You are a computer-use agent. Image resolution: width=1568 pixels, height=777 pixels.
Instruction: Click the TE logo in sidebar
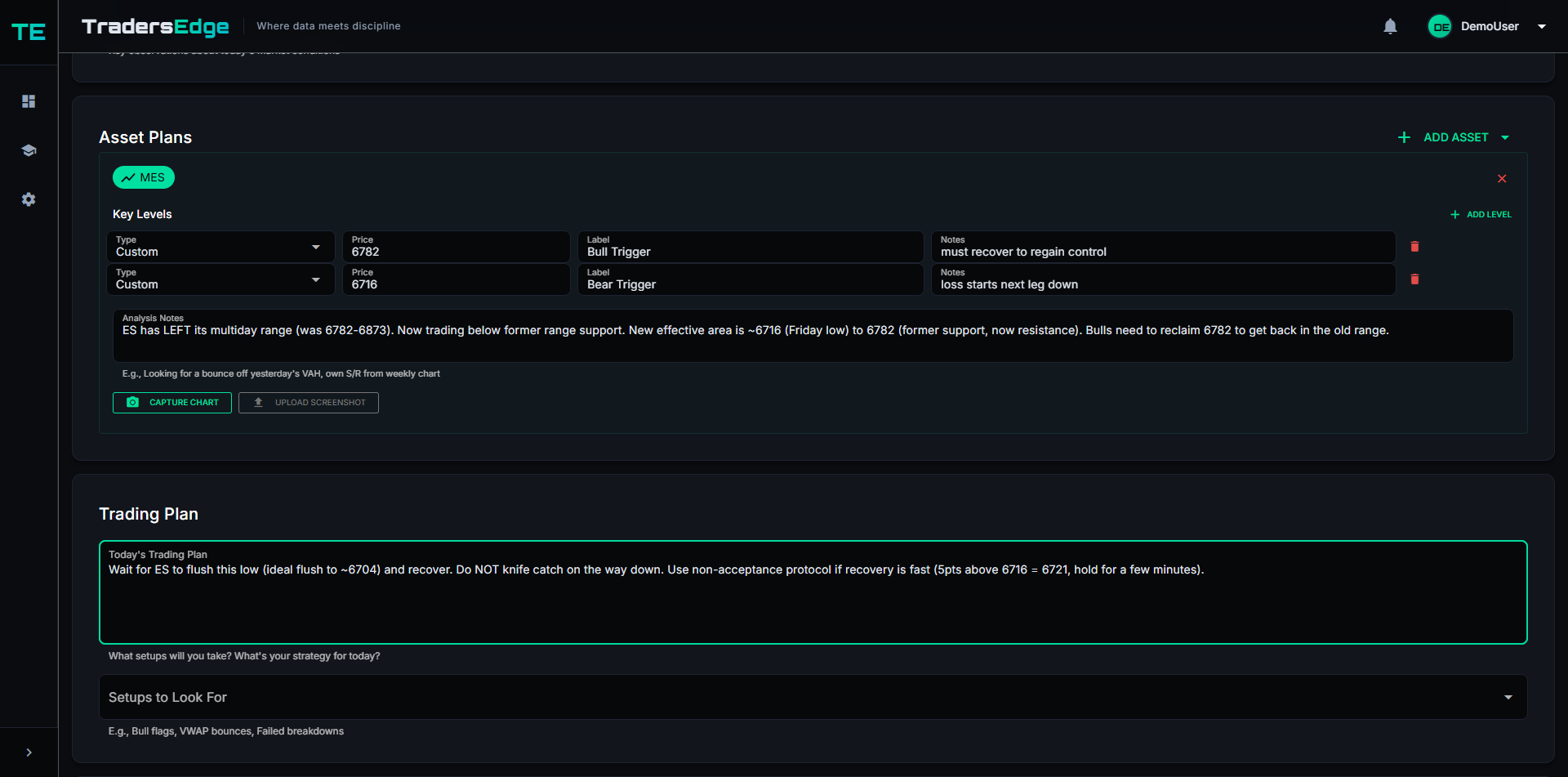[x=29, y=32]
